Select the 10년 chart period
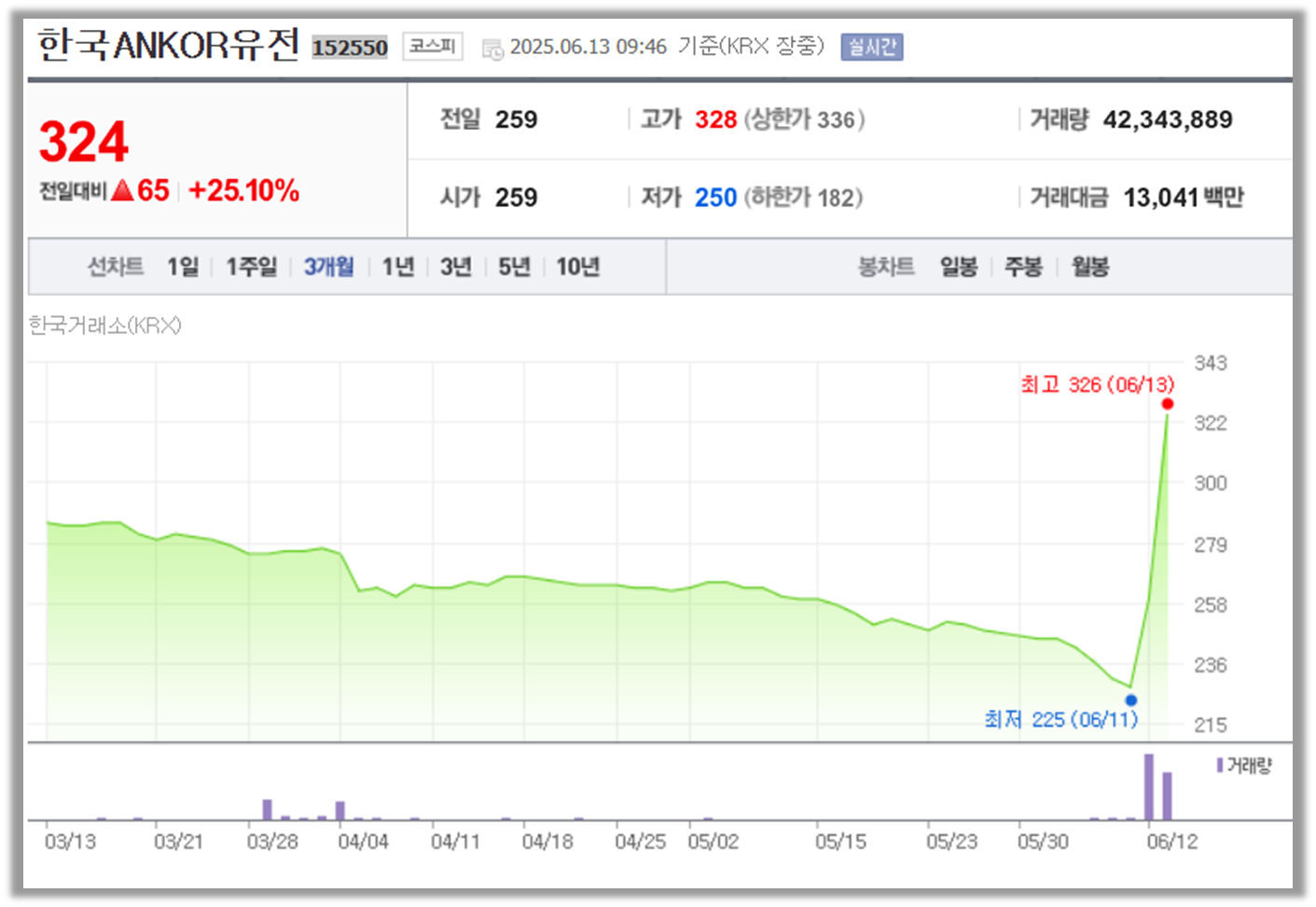The width and height of the screenshot is (1316, 907). pos(578,267)
